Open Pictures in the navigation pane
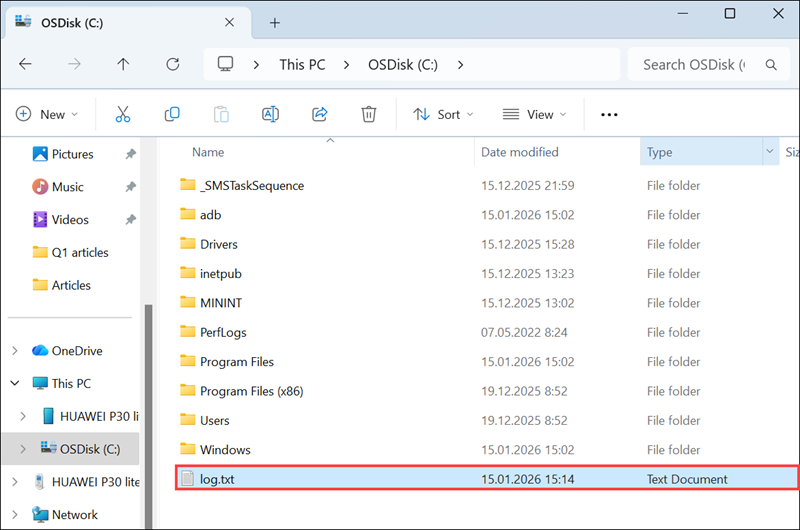The height and width of the screenshot is (530, 800). [72, 154]
